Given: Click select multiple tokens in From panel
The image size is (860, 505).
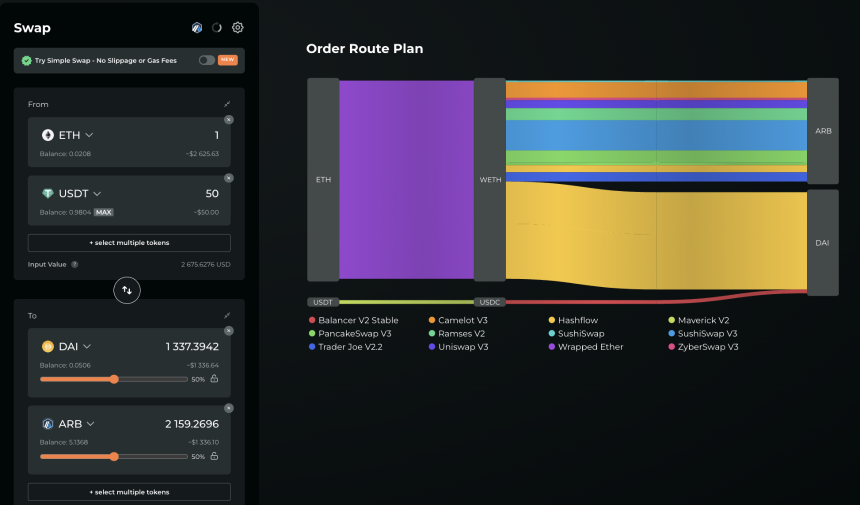Looking at the screenshot, I should coord(129,243).
